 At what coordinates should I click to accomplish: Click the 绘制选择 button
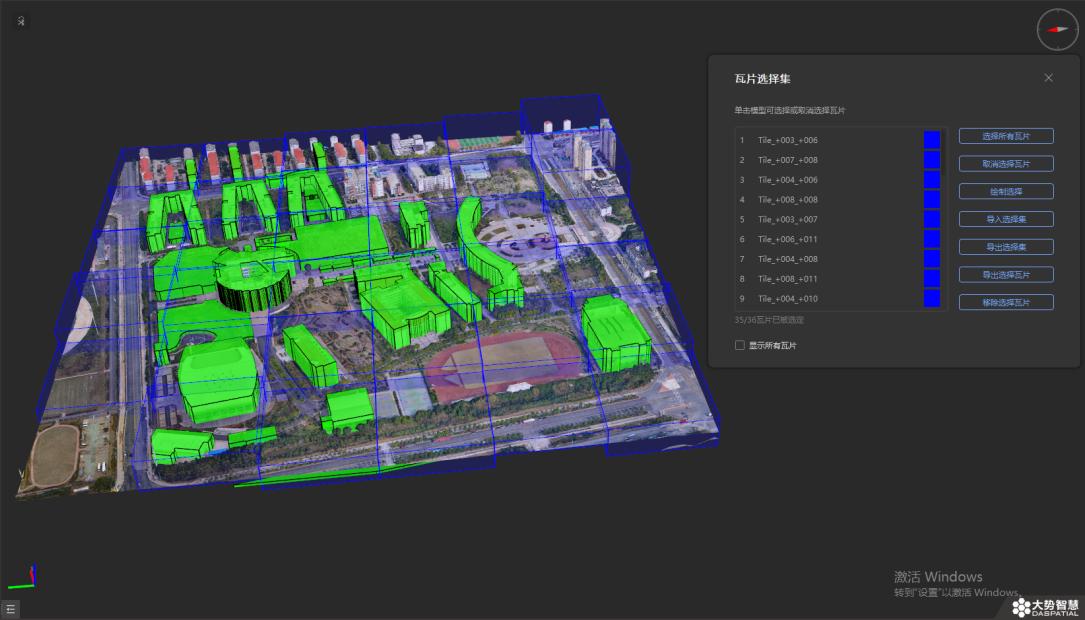click(1006, 192)
